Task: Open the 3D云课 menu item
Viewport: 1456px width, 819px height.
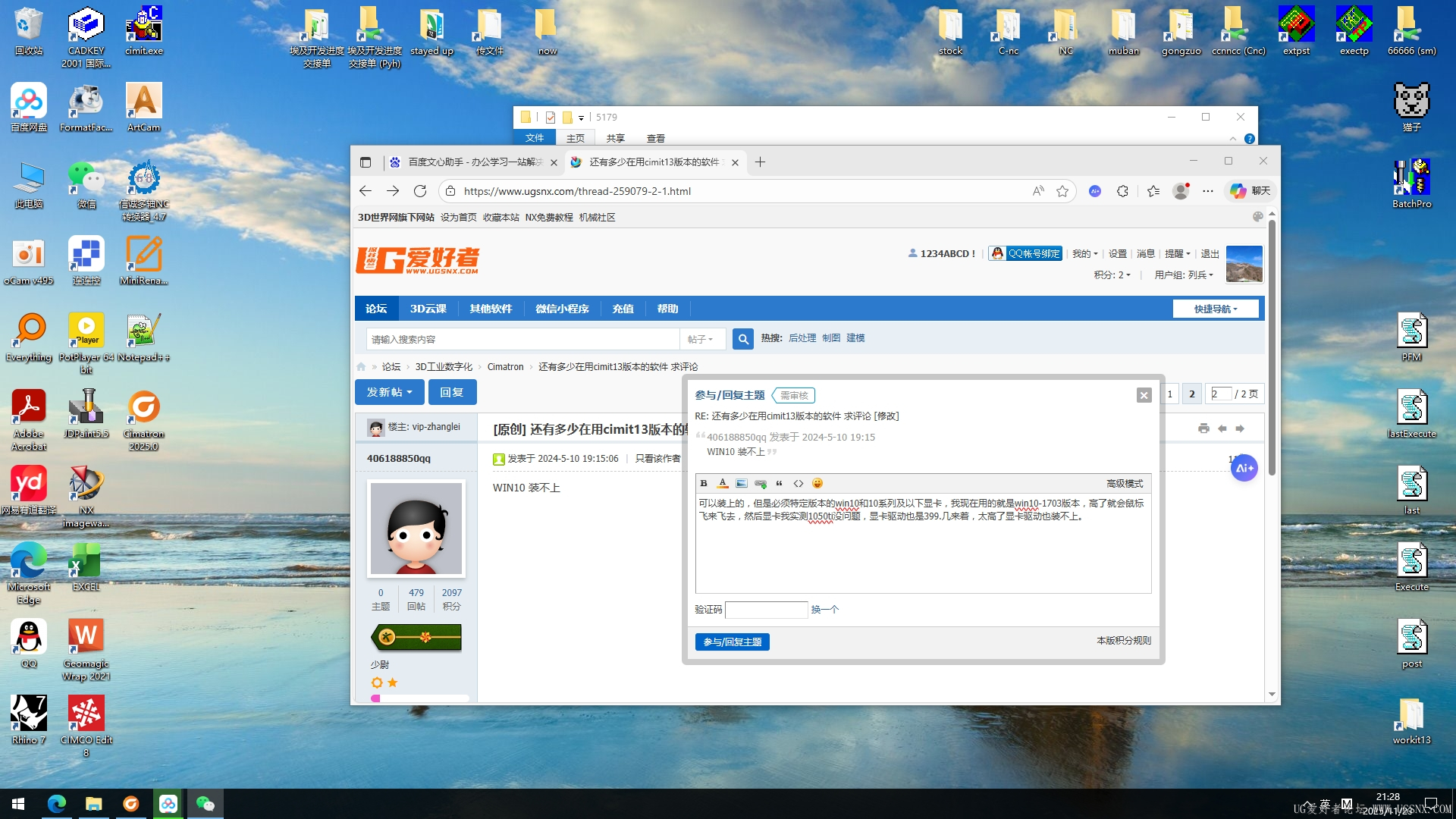Action: pyautogui.click(x=428, y=309)
